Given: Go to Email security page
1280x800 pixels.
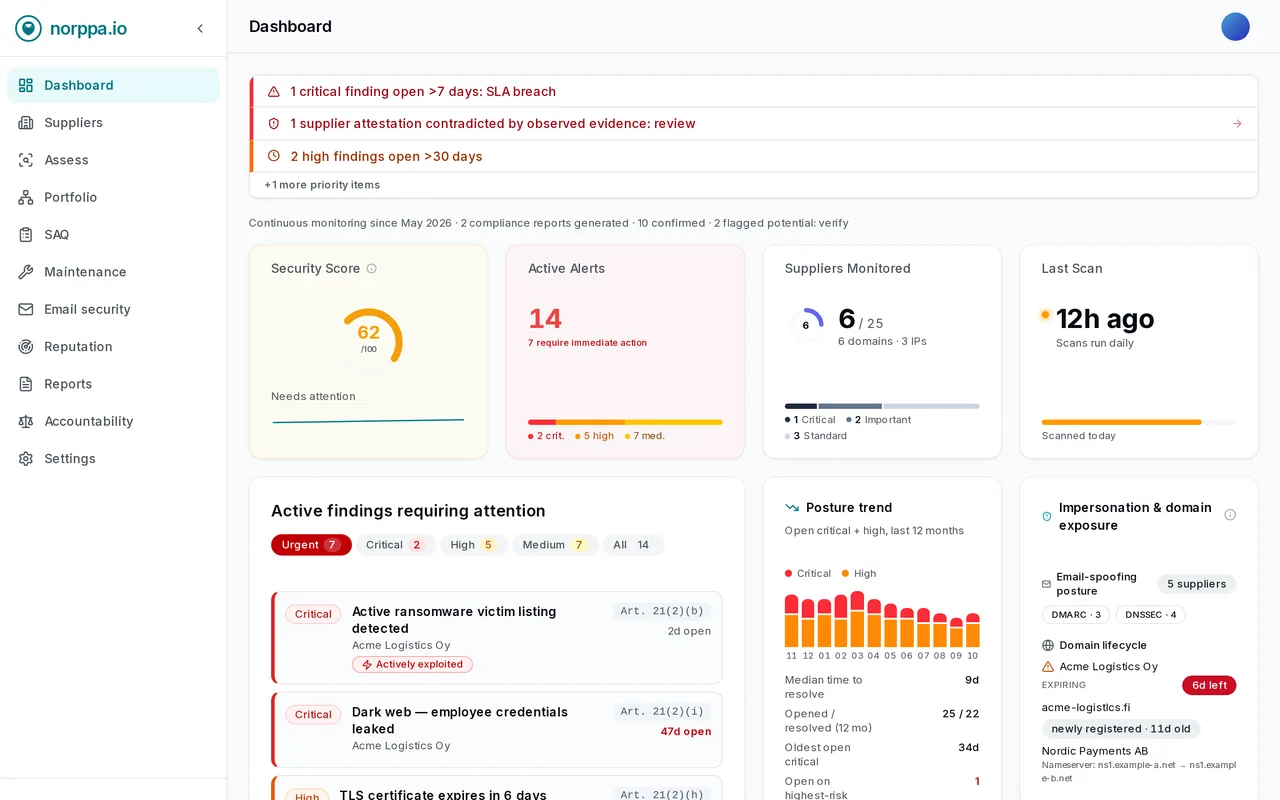Looking at the screenshot, I should pos(113,309).
